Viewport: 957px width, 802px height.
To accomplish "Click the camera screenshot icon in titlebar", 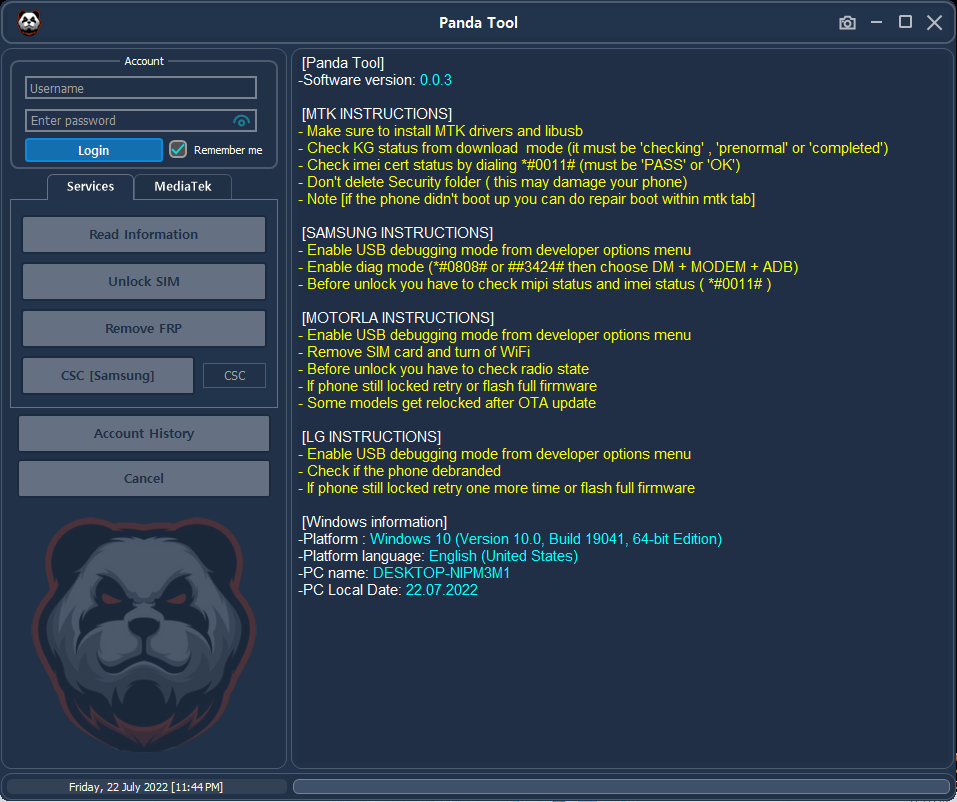I will click(x=847, y=22).
